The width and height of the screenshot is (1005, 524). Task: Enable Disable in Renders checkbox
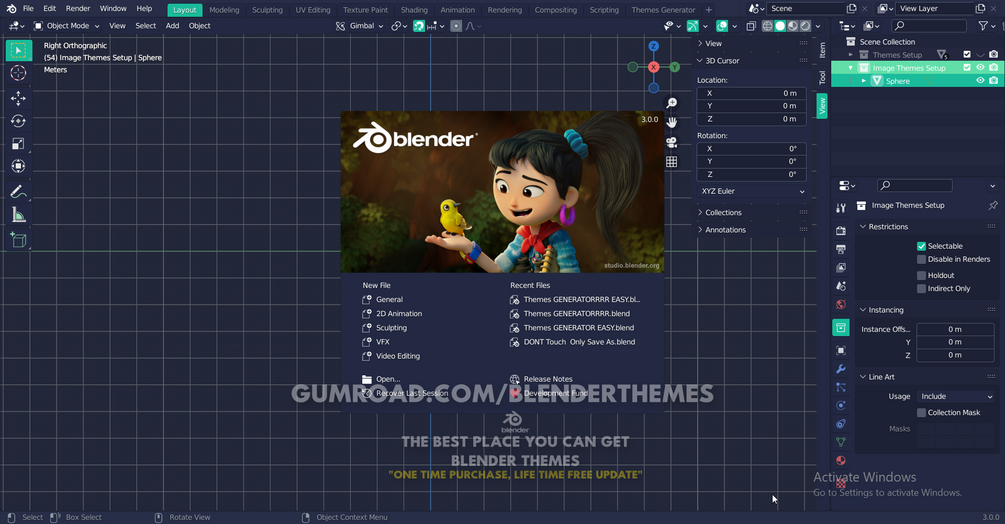pyautogui.click(x=921, y=259)
